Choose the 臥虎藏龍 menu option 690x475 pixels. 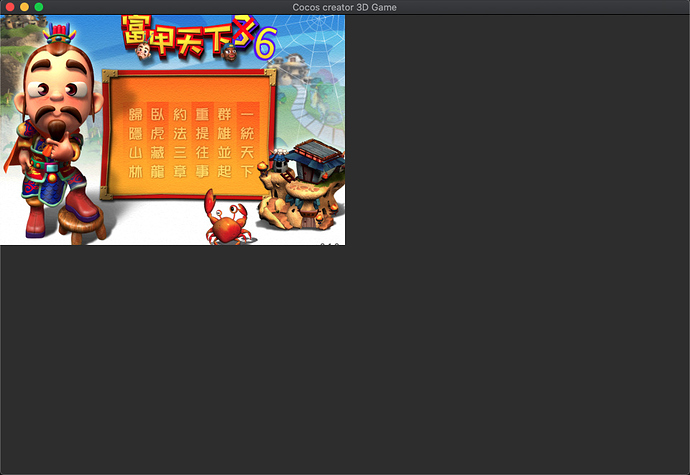point(158,143)
